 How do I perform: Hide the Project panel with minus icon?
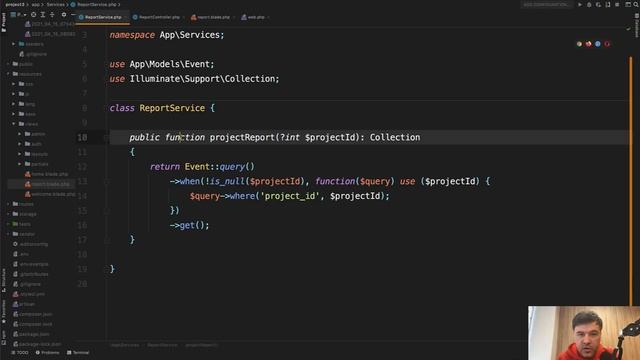click(73, 15)
